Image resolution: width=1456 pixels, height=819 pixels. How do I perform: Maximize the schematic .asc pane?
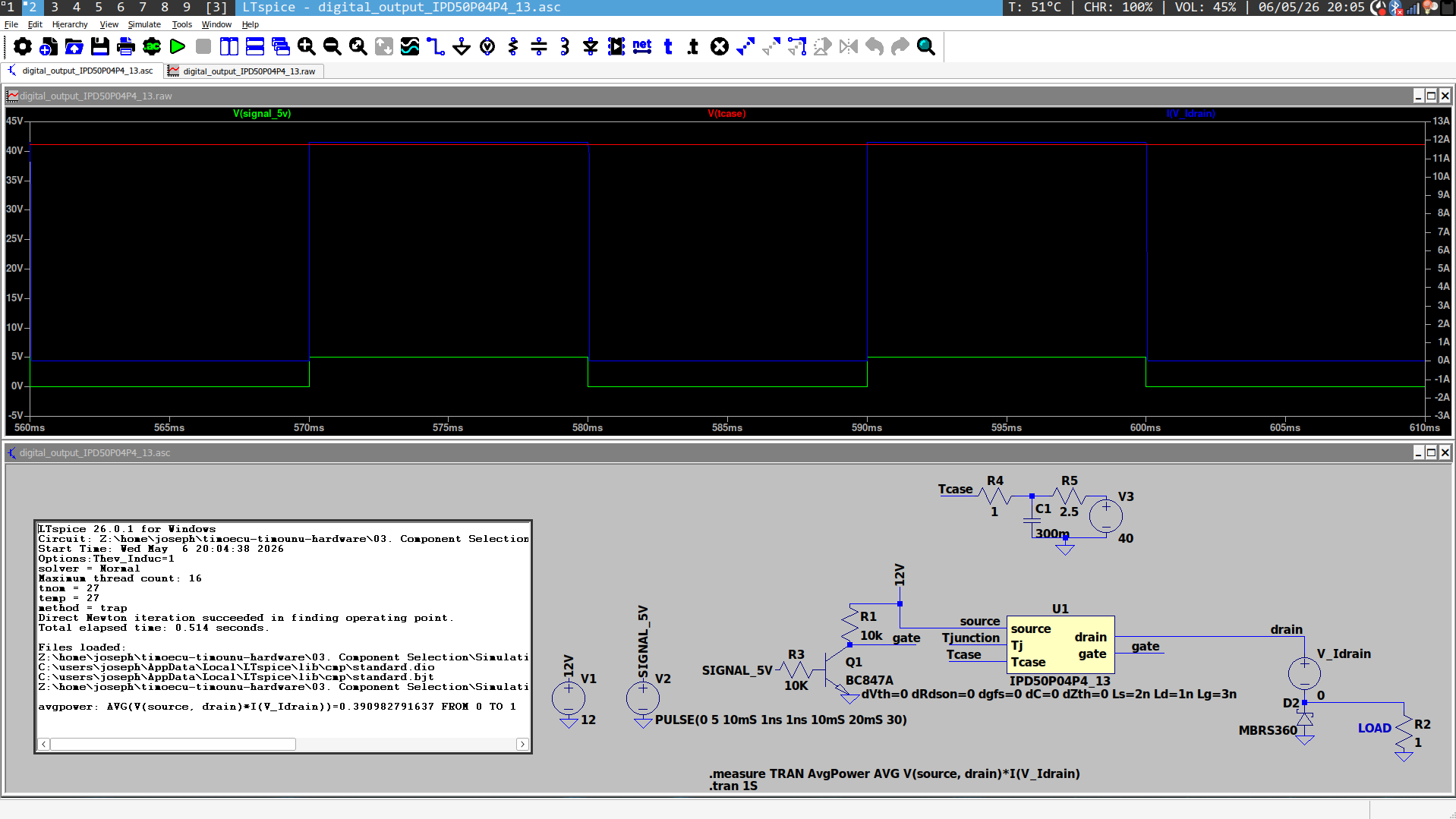(x=1432, y=452)
